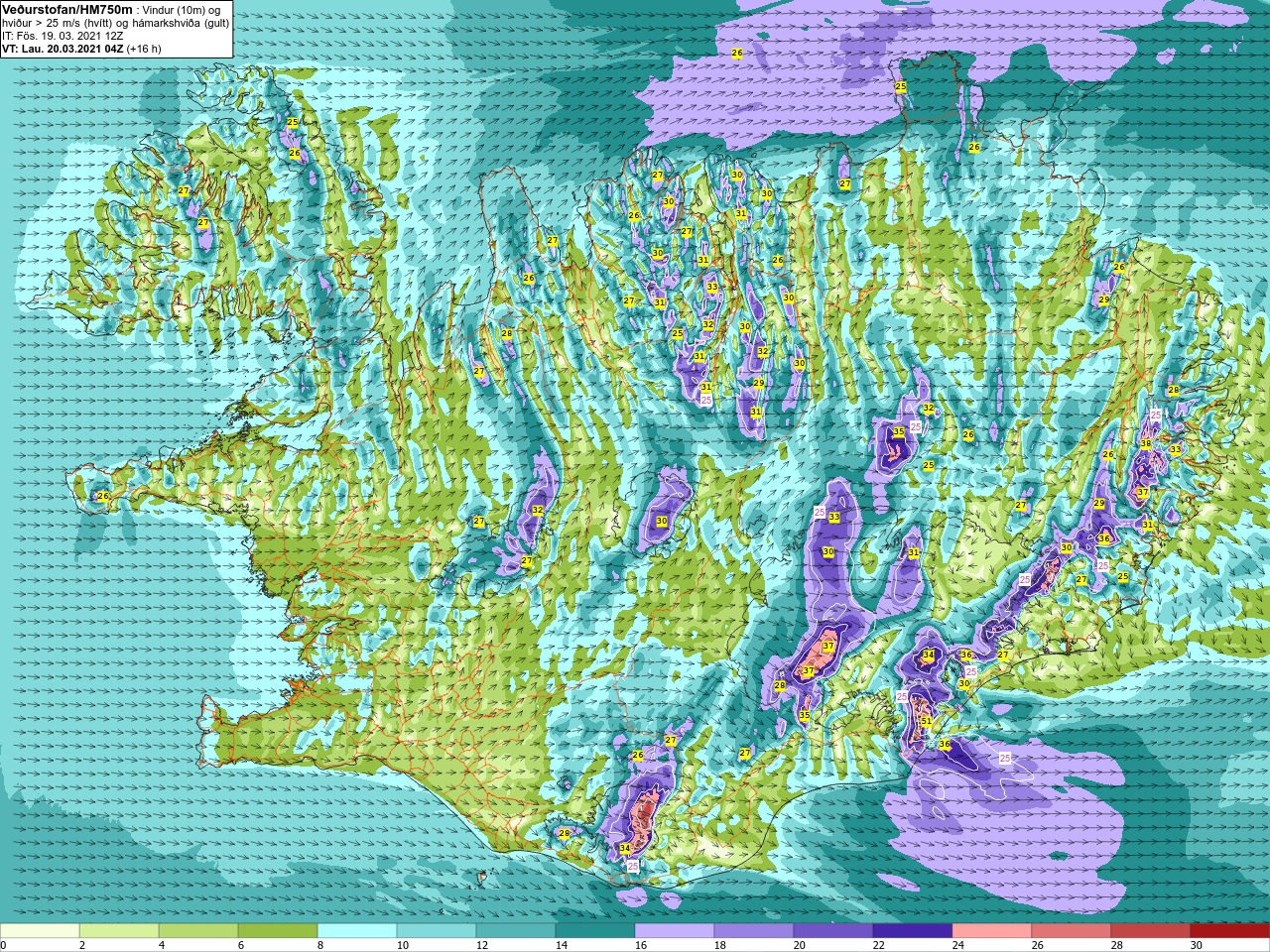
Task: Click the legend tick label '6'
Action: coord(241,945)
